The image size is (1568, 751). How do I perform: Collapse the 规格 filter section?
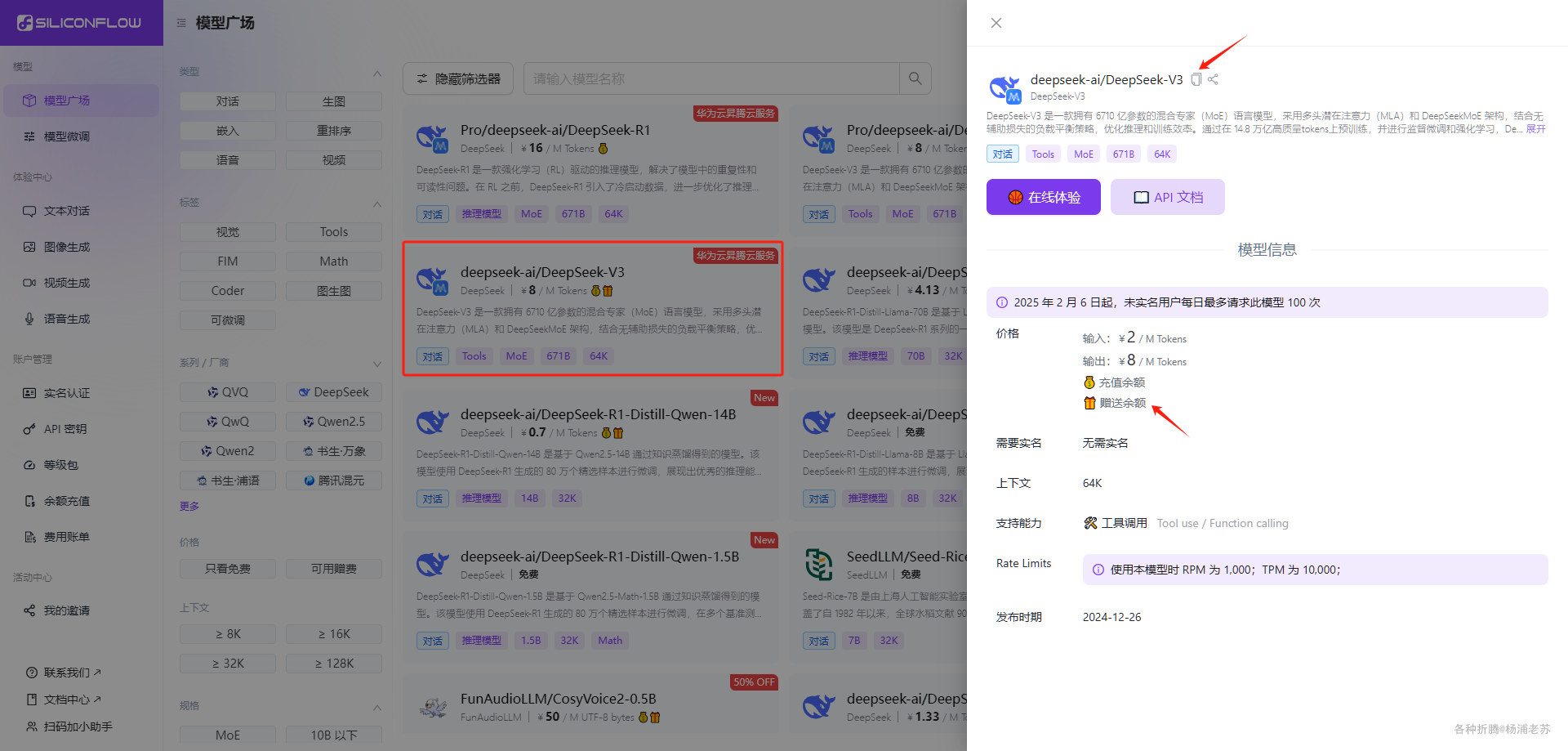[x=377, y=707]
